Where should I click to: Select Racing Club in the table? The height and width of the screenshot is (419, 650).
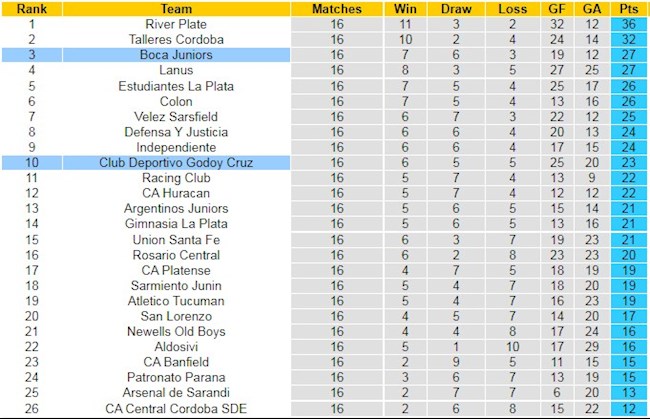(x=176, y=178)
